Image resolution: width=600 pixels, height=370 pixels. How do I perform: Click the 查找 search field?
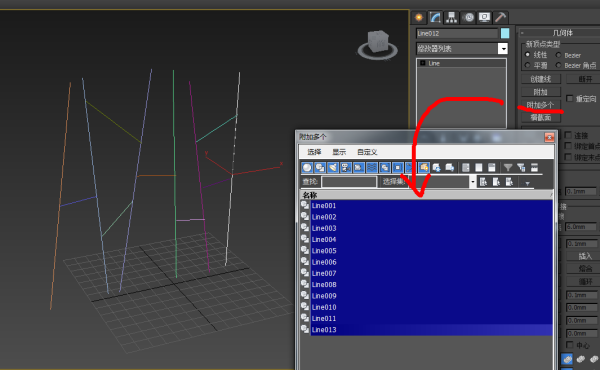click(349, 182)
